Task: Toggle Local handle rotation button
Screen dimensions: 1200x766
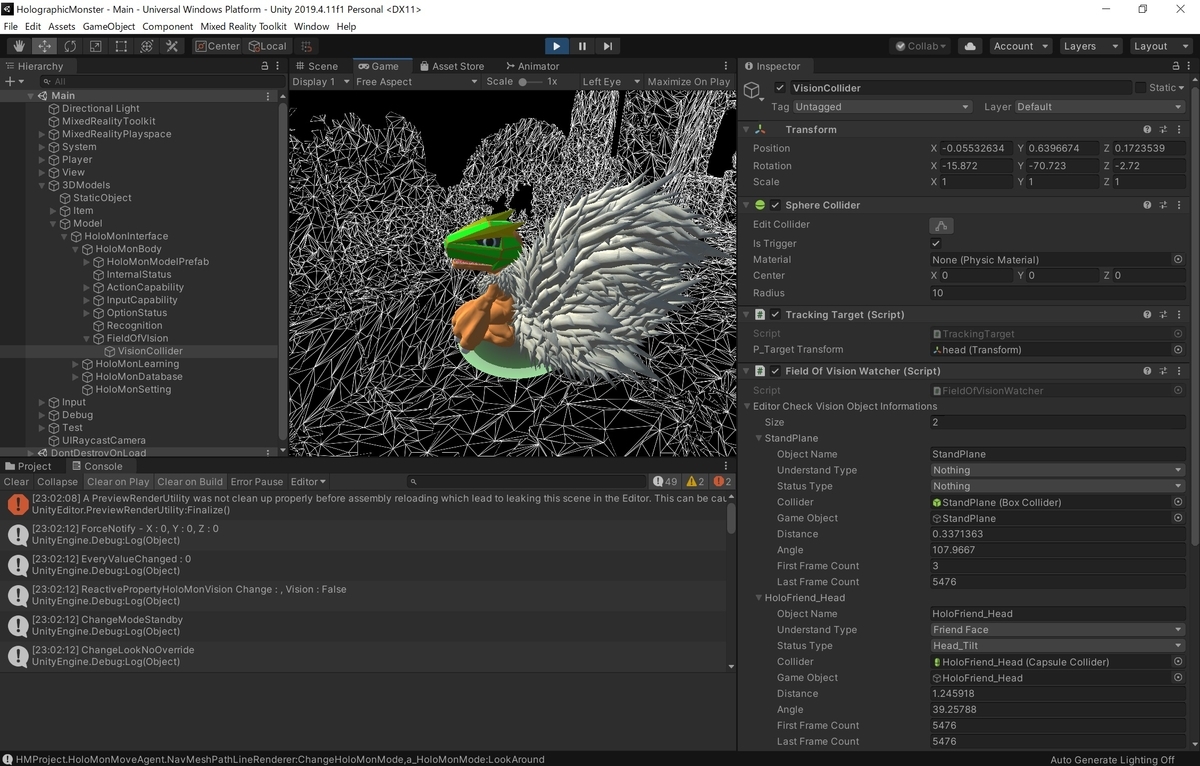Action: (266, 46)
